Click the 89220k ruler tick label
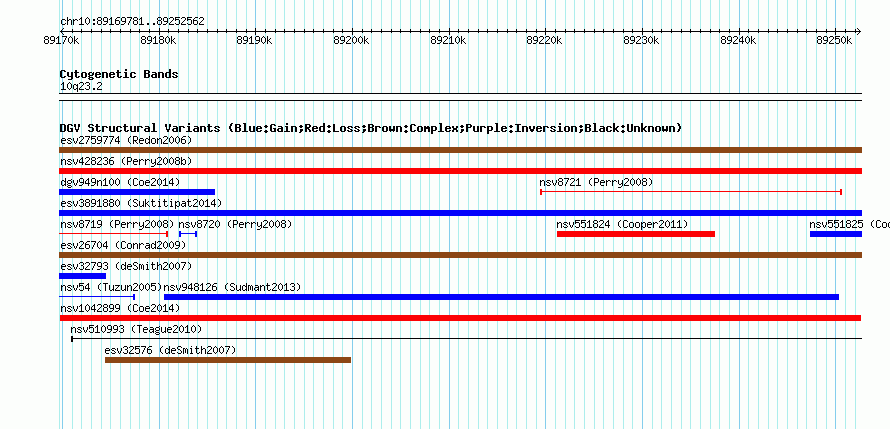 545,41
